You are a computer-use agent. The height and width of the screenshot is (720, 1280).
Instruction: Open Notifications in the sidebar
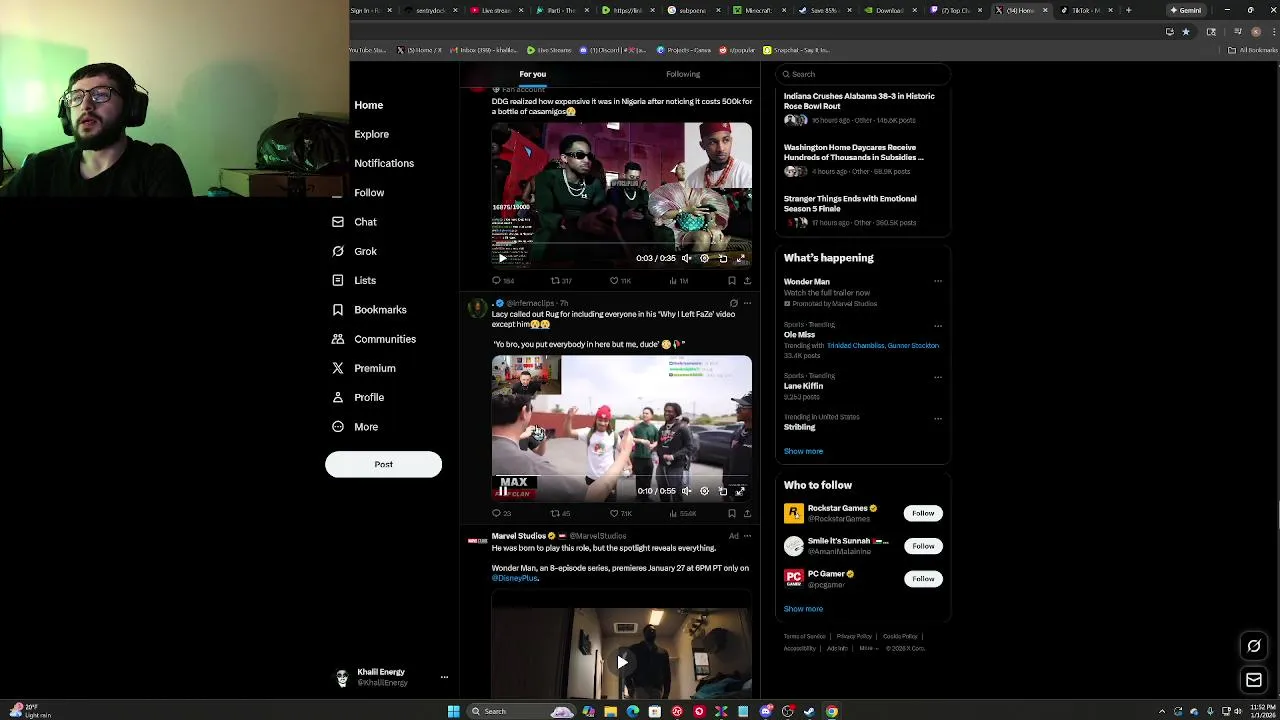coord(384,163)
